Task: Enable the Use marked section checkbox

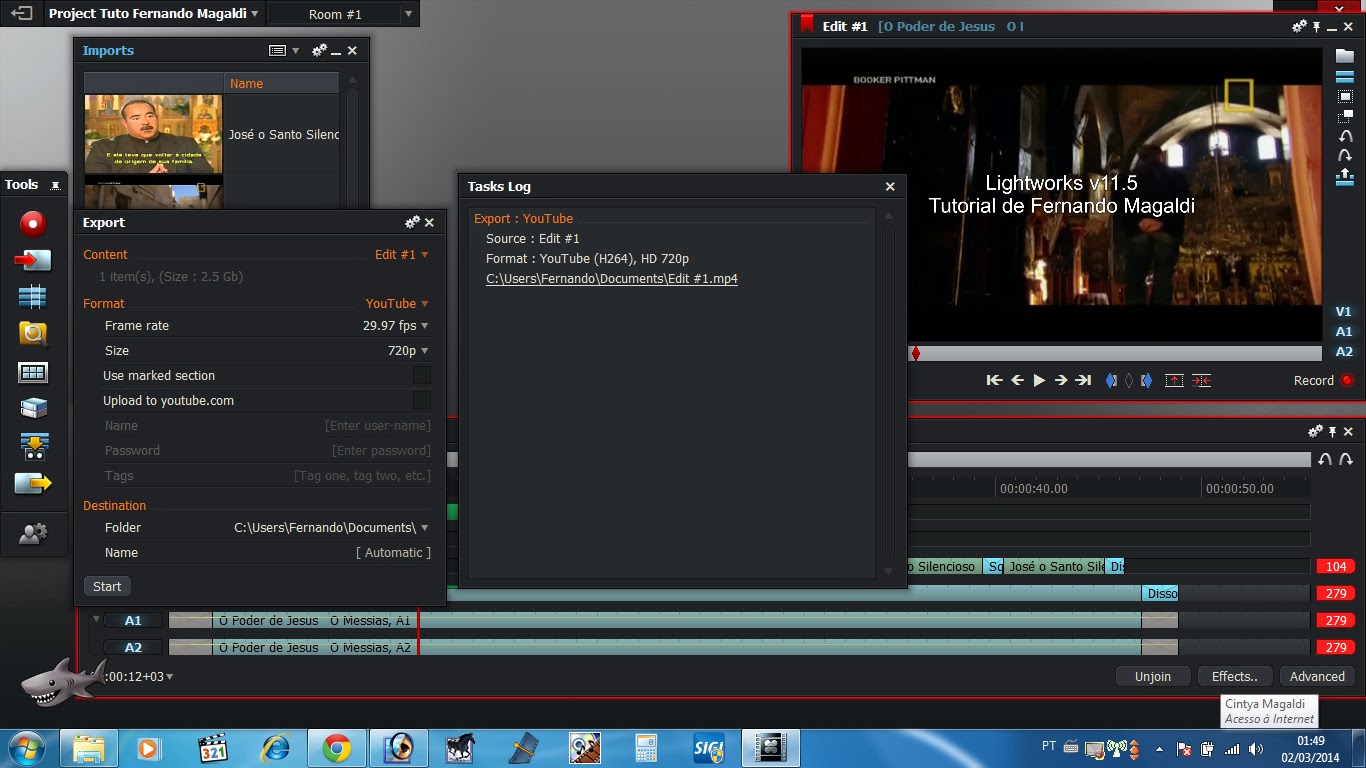Action: pyautogui.click(x=422, y=375)
